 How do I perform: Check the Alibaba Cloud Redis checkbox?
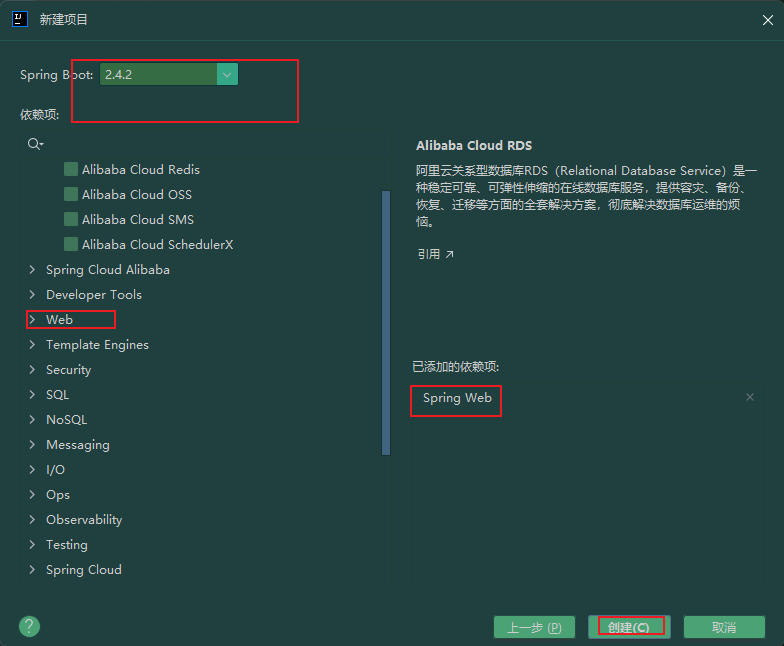tap(71, 169)
